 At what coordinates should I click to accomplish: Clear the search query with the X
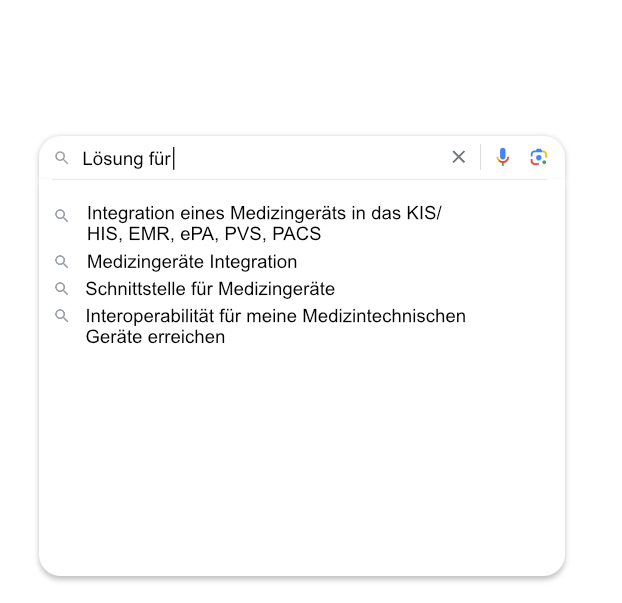459,157
